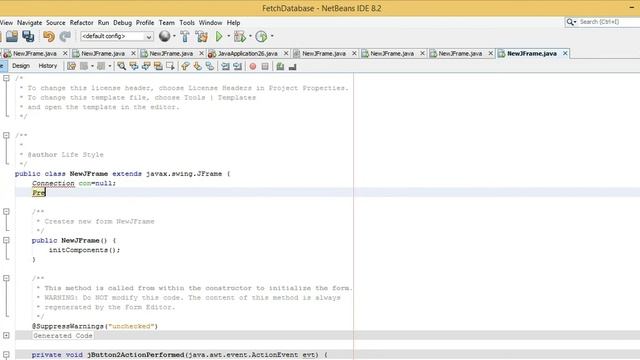640x360 pixels.
Task: Close the JavaApplication26.java tab
Action: [286, 53]
